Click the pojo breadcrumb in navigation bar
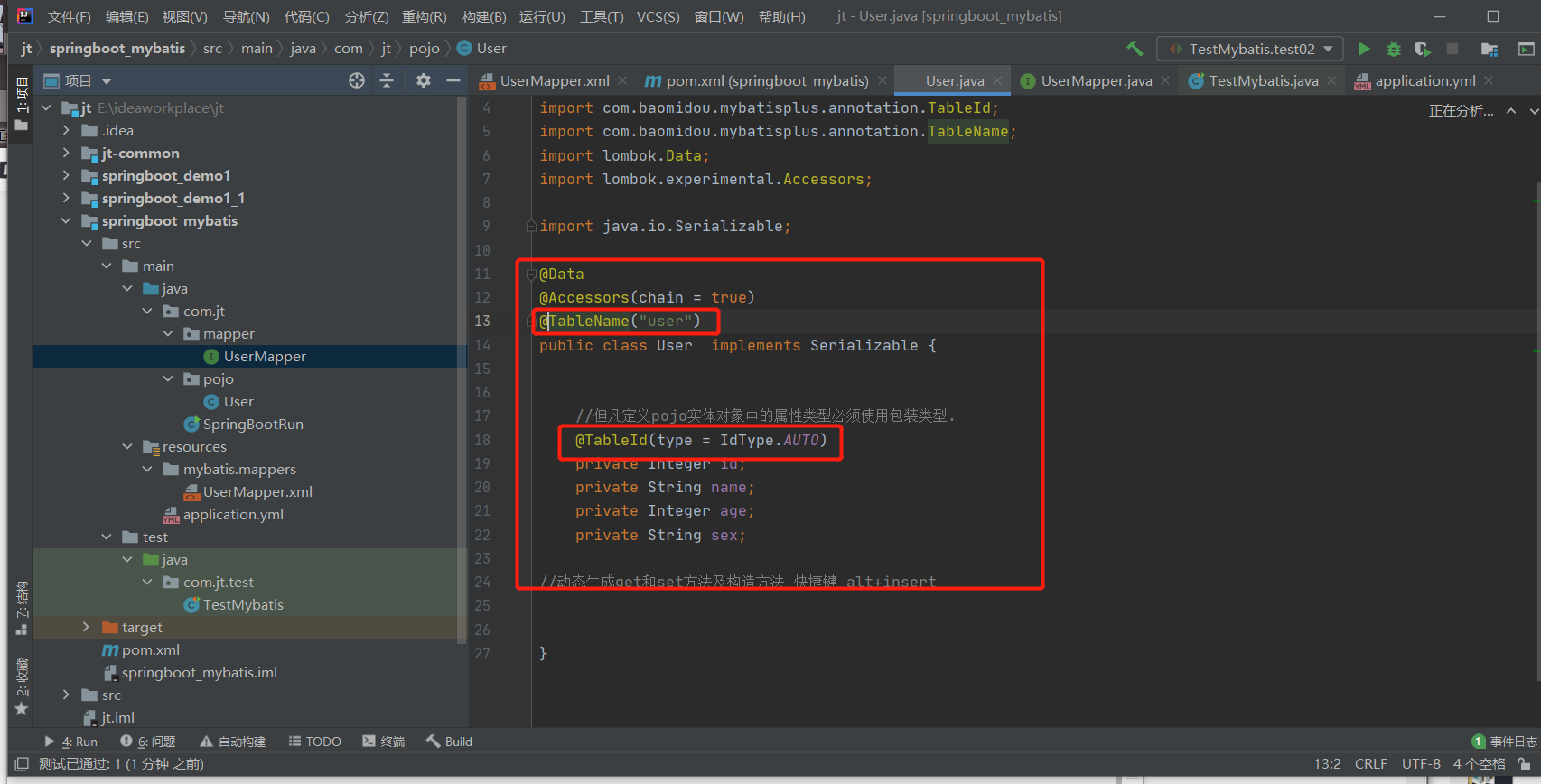Screen dimensions: 1541x784 point(425,49)
